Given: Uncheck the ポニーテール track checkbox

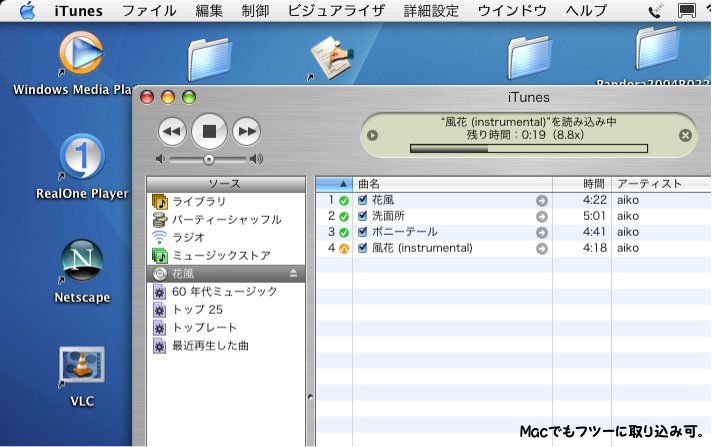Looking at the screenshot, I should (362, 232).
